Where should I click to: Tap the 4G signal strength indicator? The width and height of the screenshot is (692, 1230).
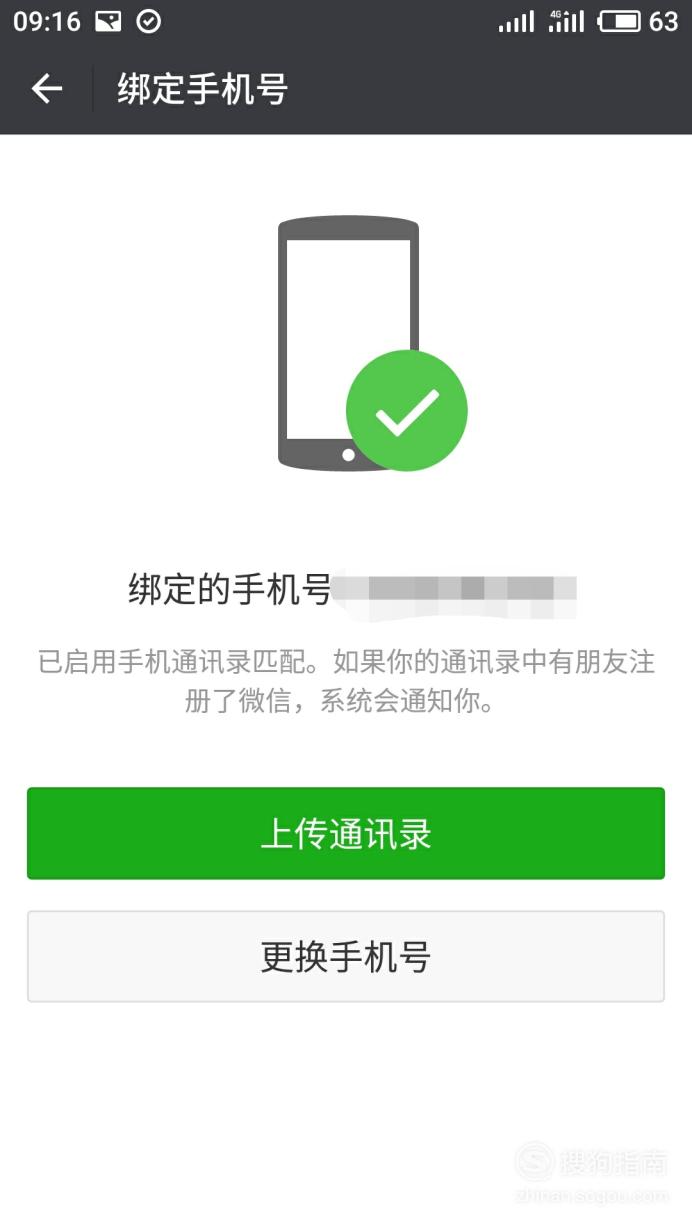pyautogui.click(x=566, y=22)
